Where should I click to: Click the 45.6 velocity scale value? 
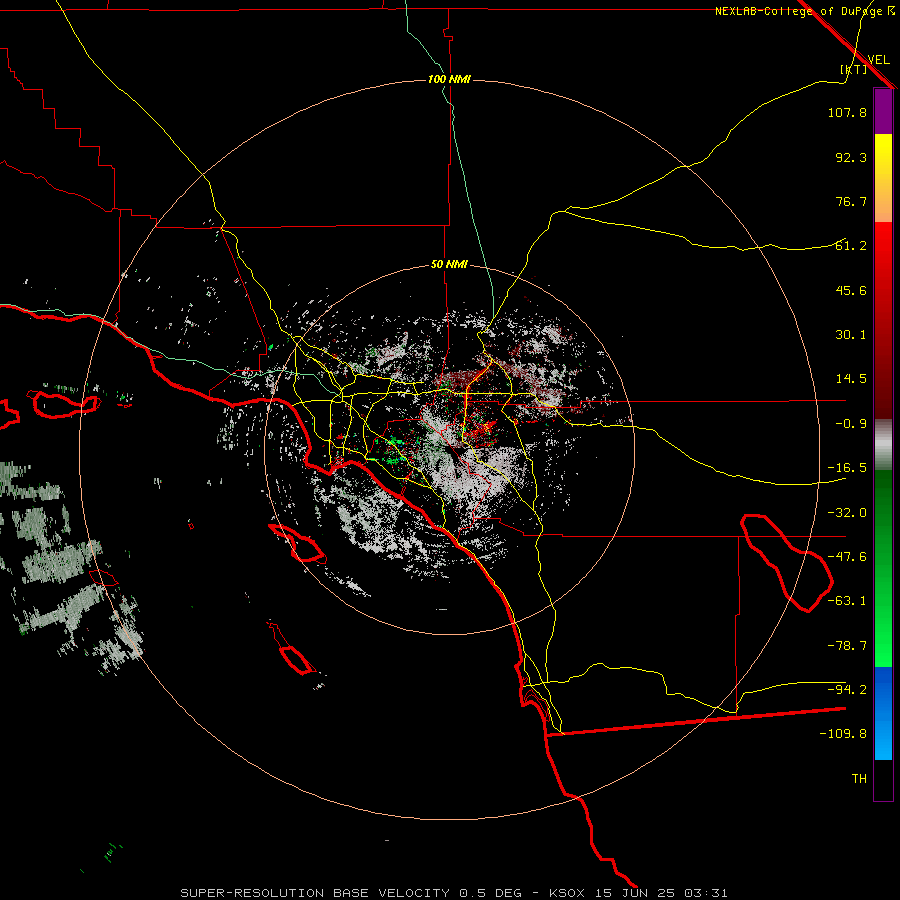point(851,290)
